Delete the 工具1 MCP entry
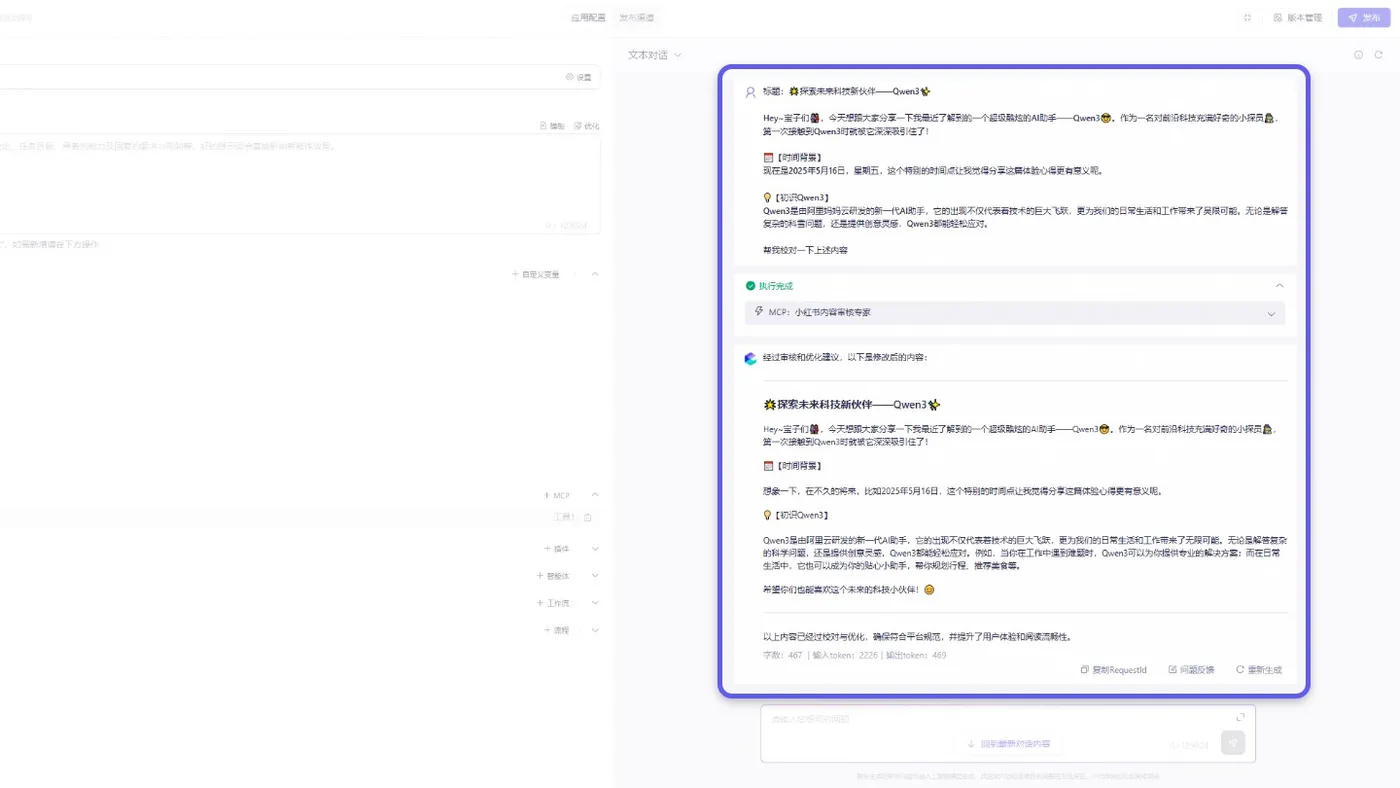The image size is (1400, 788). (x=588, y=517)
